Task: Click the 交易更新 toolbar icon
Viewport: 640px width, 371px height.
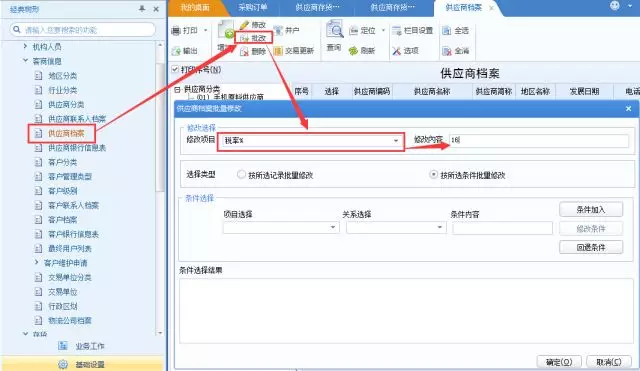Action: point(278,51)
